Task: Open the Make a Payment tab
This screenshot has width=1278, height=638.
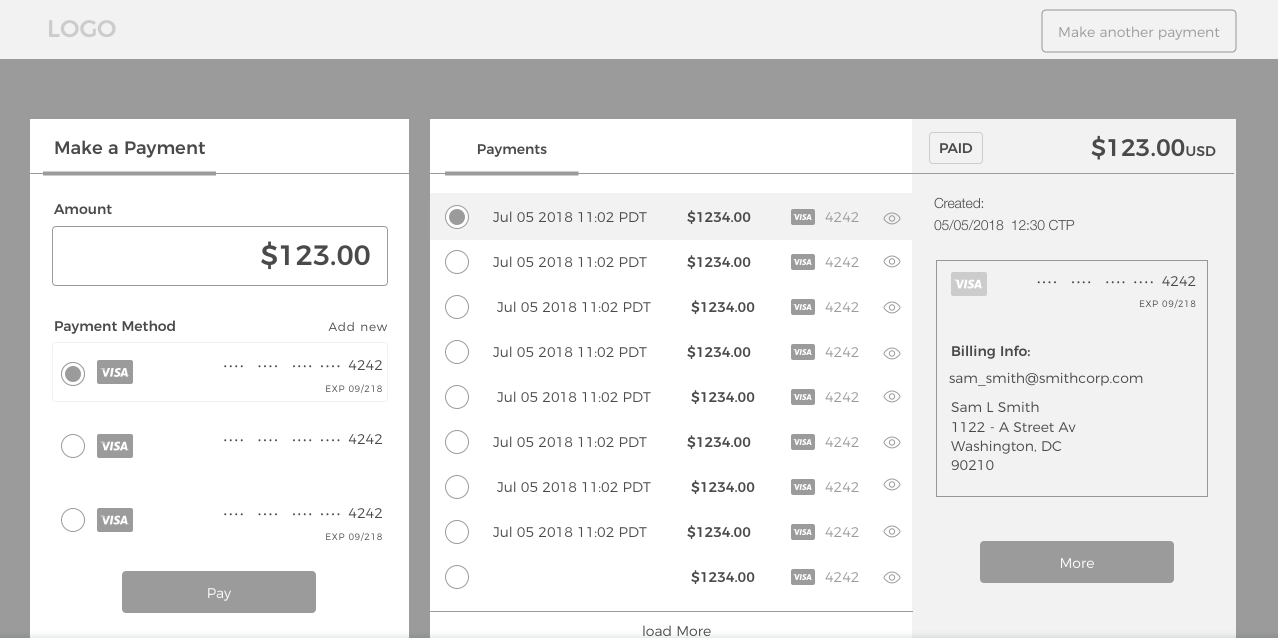Action: (130, 148)
